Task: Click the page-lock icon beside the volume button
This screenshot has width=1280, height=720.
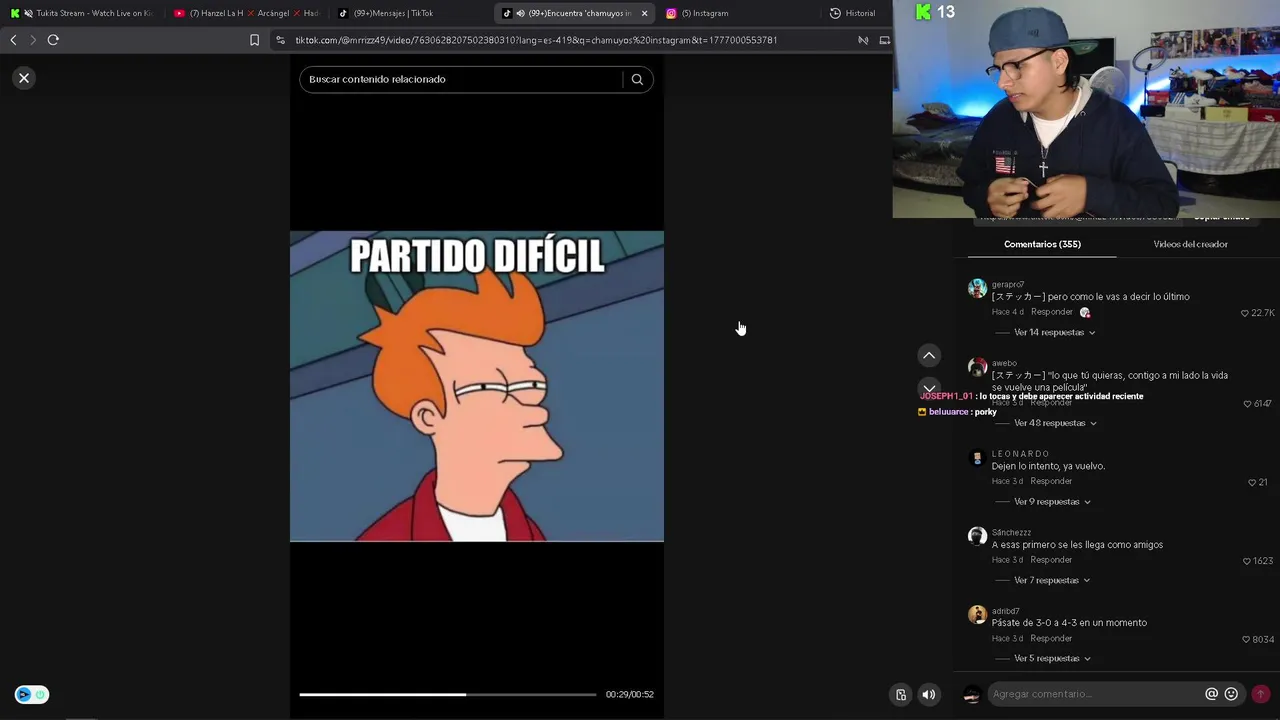Action: coord(901,694)
